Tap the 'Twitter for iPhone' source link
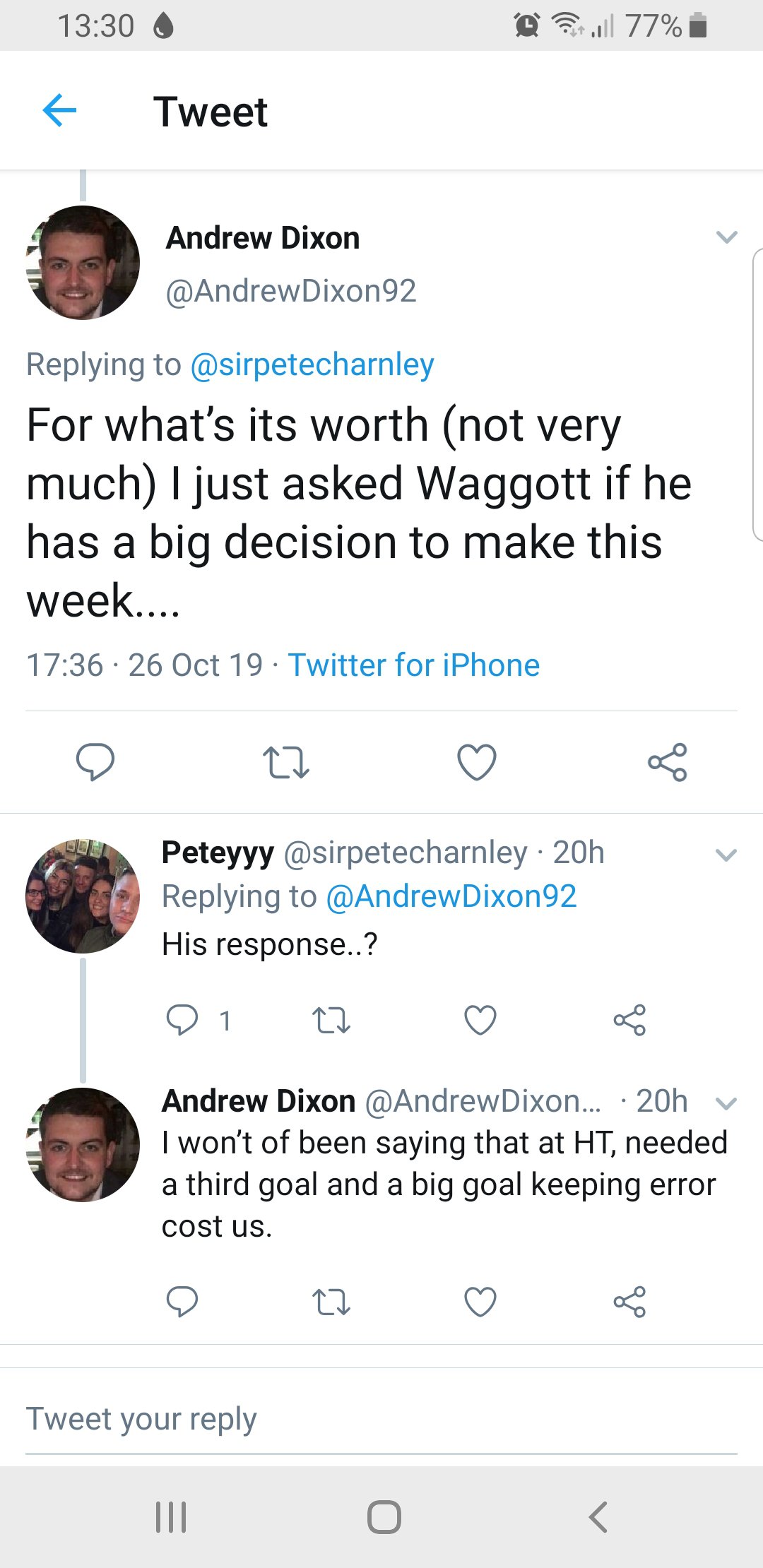Image resolution: width=763 pixels, height=1568 pixels. click(x=414, y=665)
